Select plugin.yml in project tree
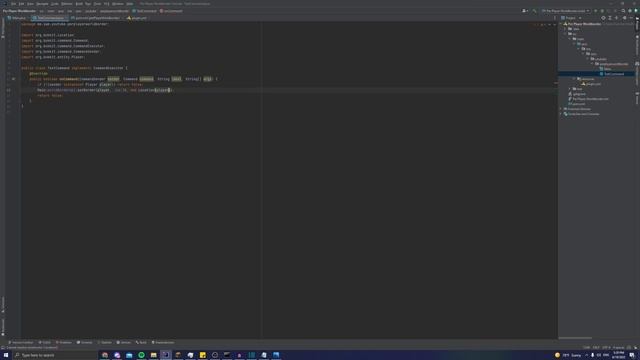Image resolution: width=640 pixels, height=360 pixels. click(x=591, y=84)
